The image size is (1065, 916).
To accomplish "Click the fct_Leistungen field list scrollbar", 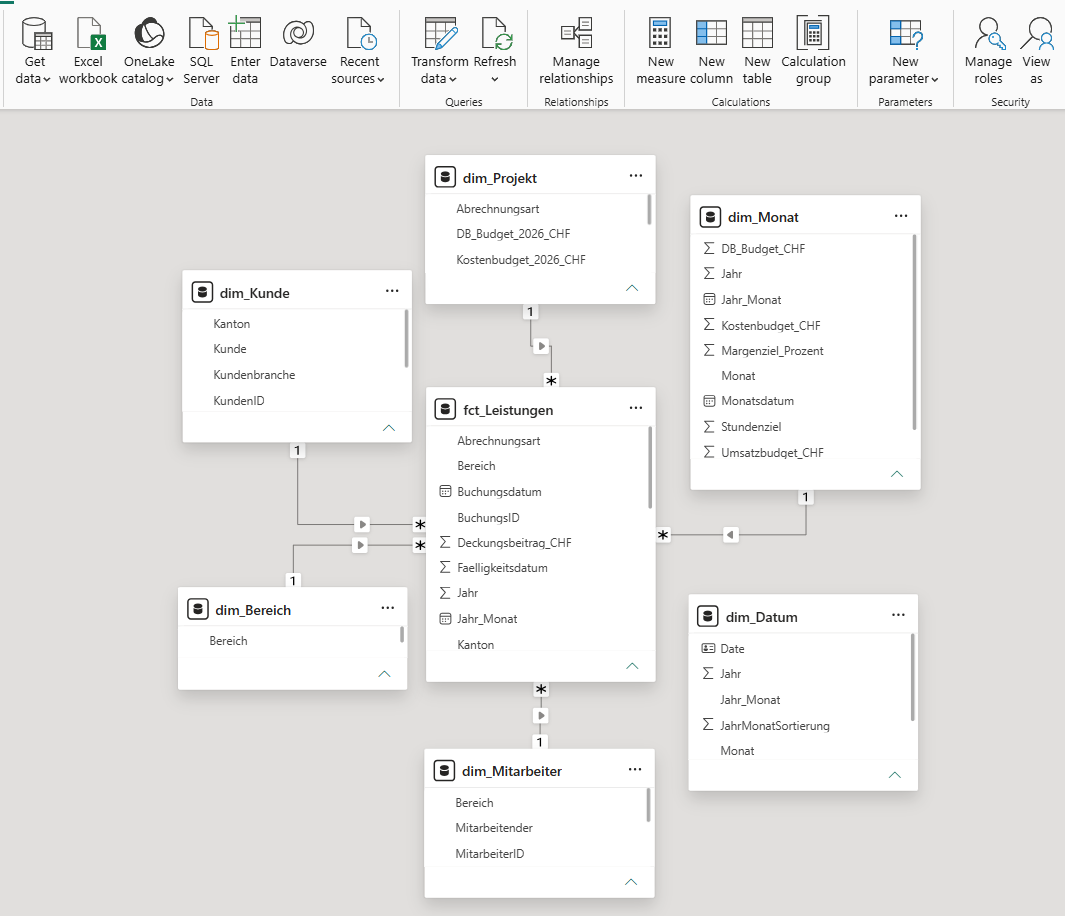I will click(x=650, y=468).
